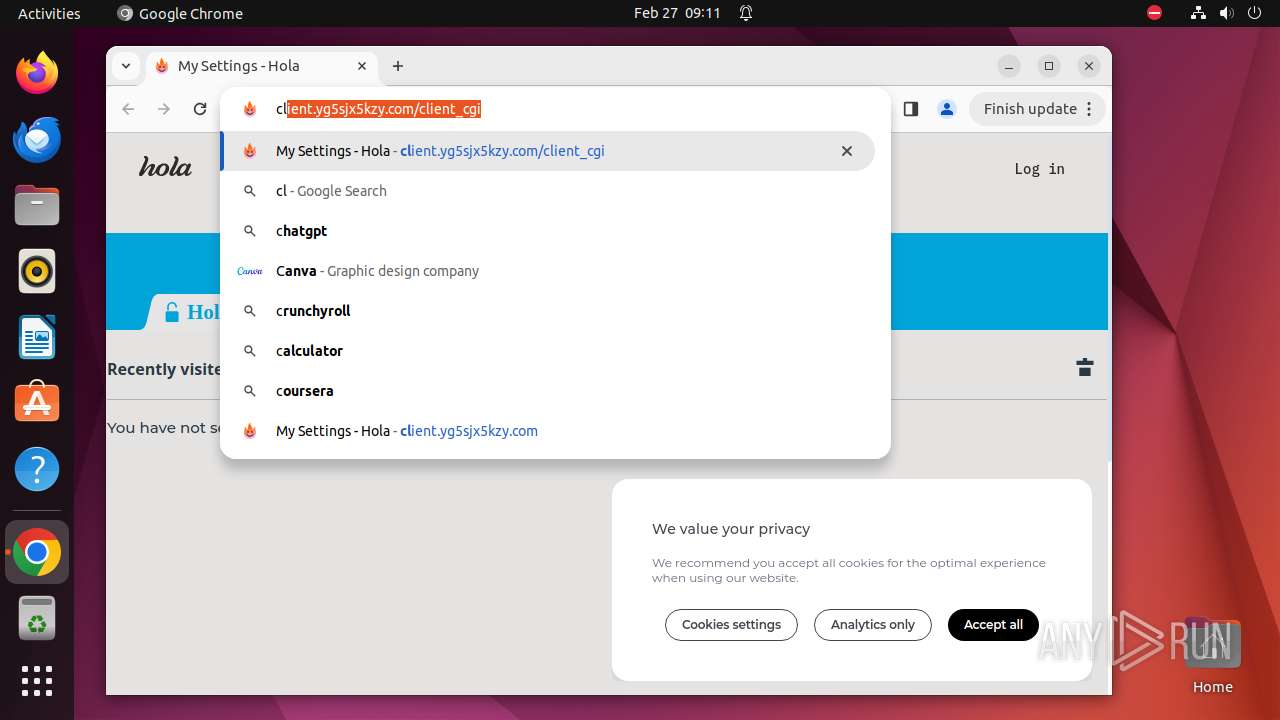
Task: Click the hola logo on page
Action: (x=165, y=167)
